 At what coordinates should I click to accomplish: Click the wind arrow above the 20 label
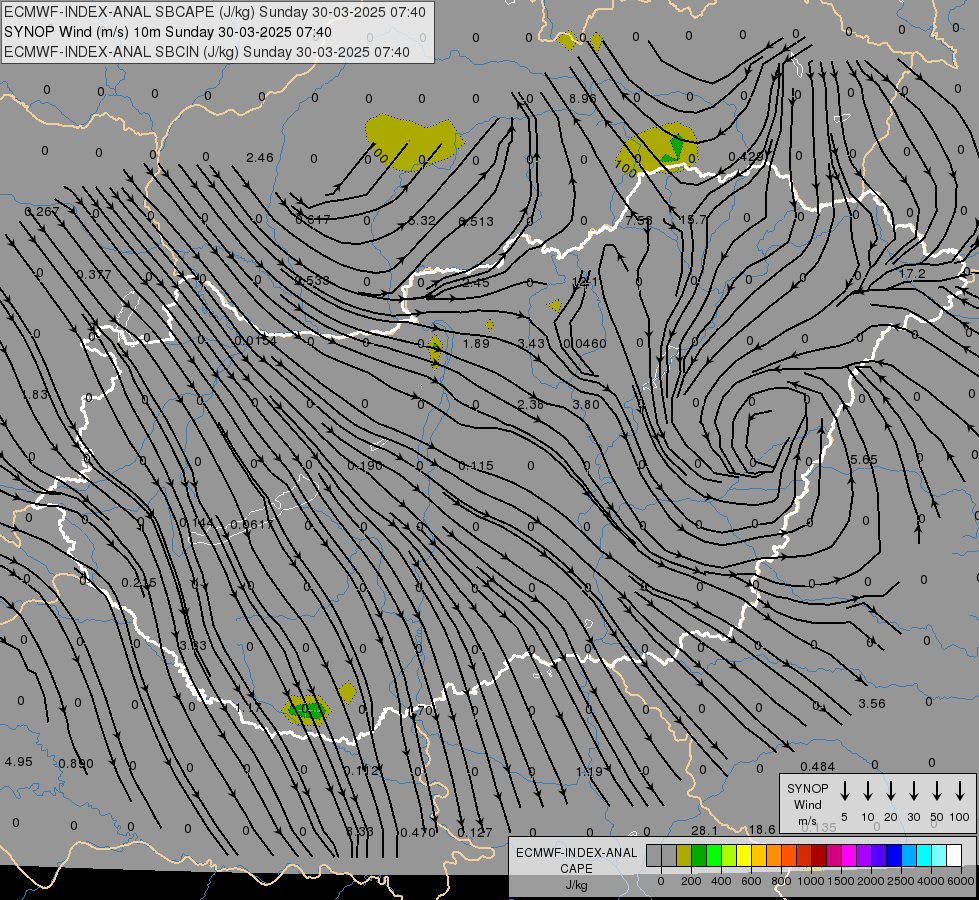[x=891, y=790]
